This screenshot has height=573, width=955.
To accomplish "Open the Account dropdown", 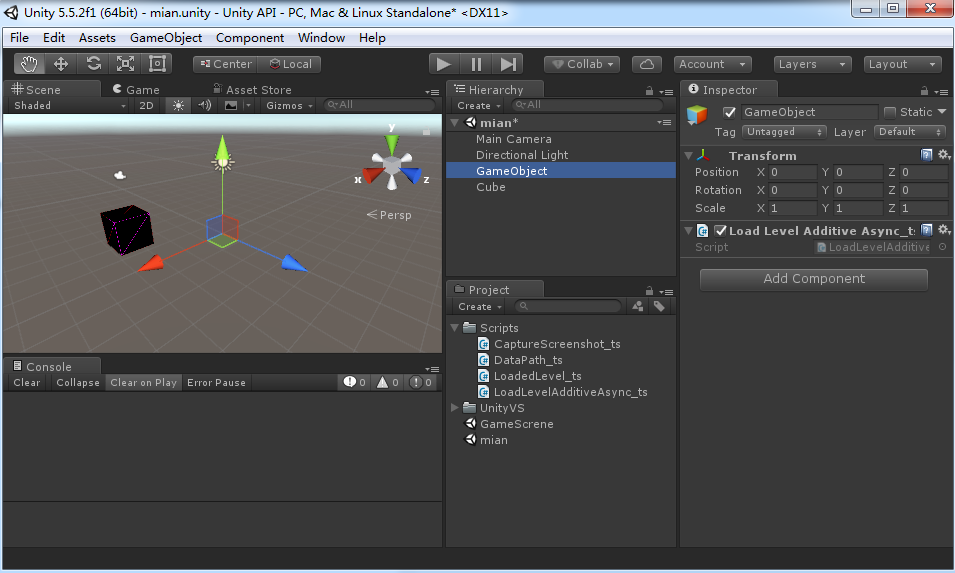I will [712, 64].
